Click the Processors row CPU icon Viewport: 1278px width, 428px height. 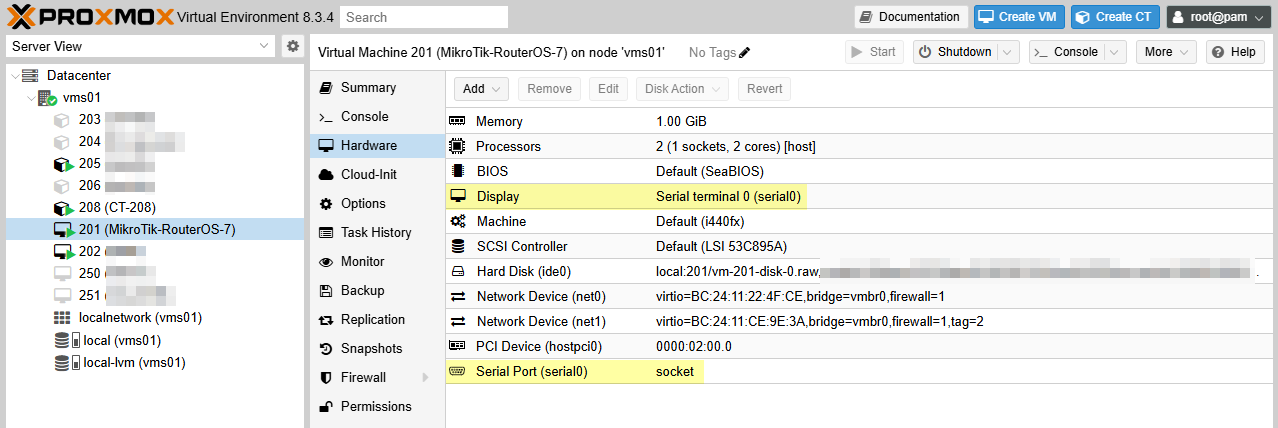click(457, 146)
